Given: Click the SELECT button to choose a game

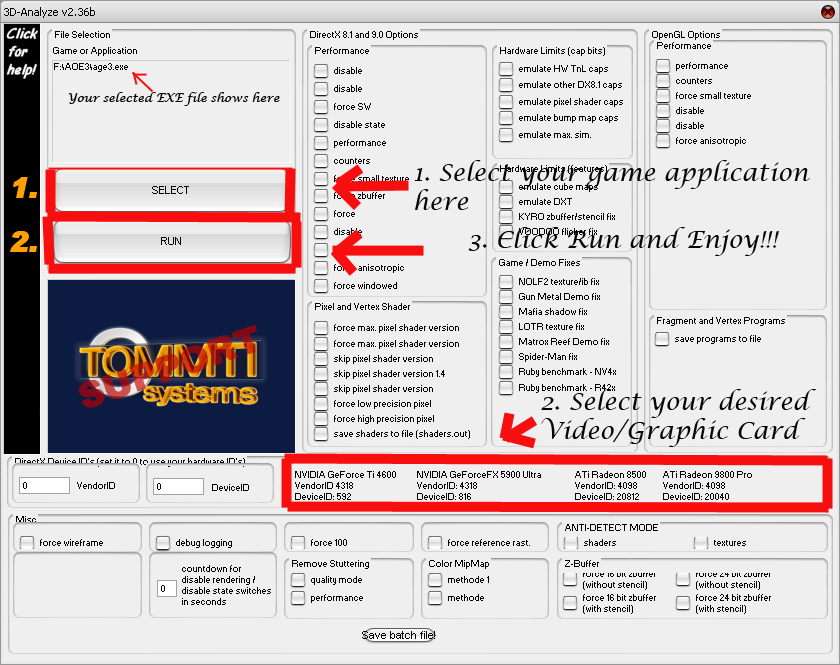Looking at the screenshot, I should pos(170,190).
